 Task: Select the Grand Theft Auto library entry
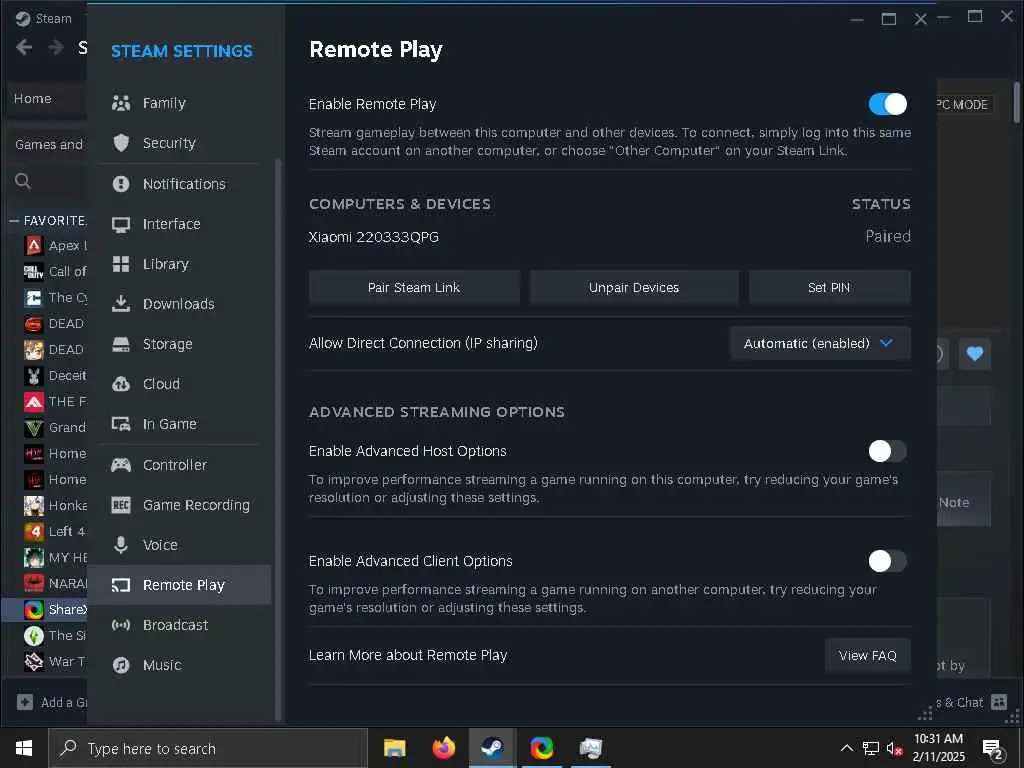click(46, 428)
